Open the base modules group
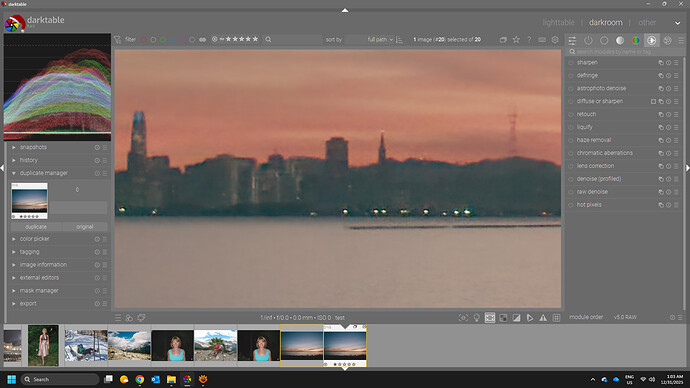The width and height of the screenshot is (690, 388). (x=604, y=40)
